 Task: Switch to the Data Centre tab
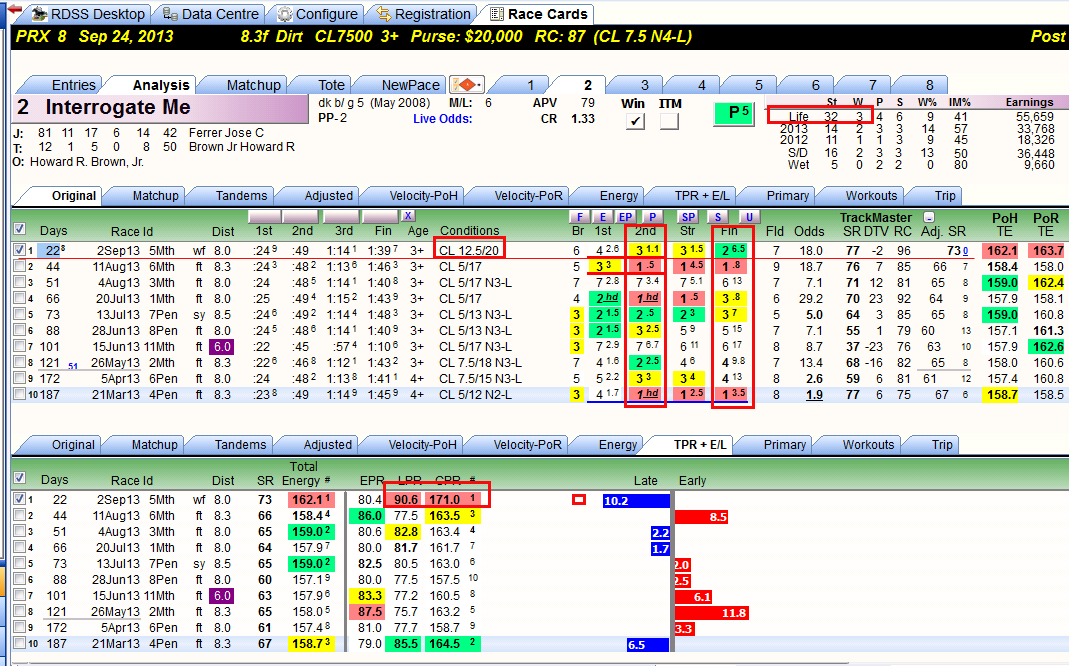[211, 14]
